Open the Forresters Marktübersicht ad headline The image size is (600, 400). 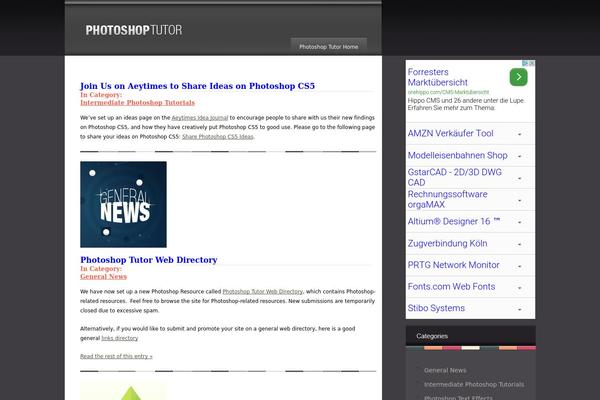[437, 77]
